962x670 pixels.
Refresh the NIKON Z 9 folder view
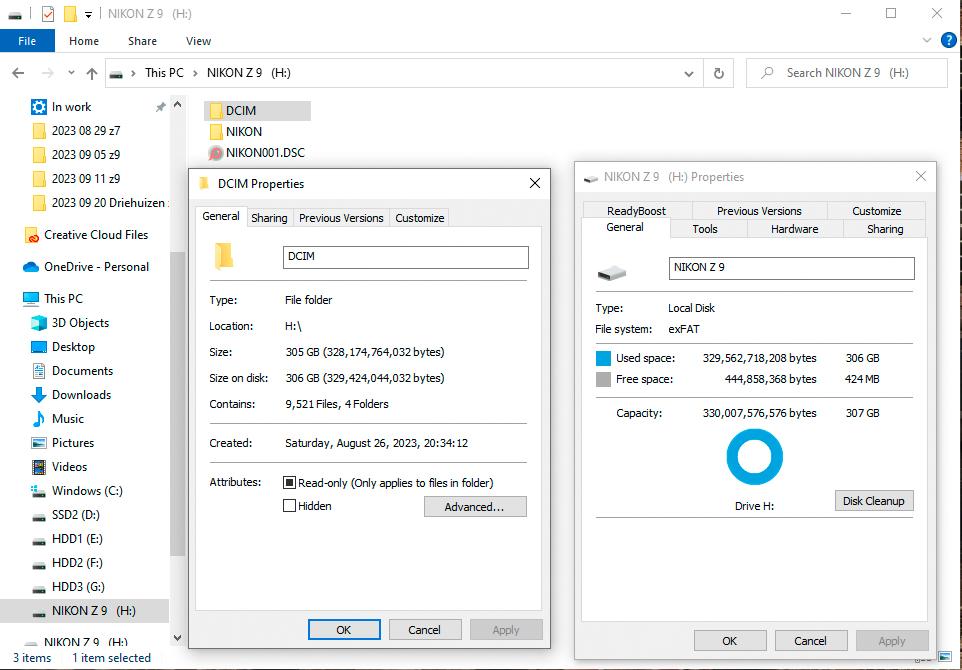[718, 74]
